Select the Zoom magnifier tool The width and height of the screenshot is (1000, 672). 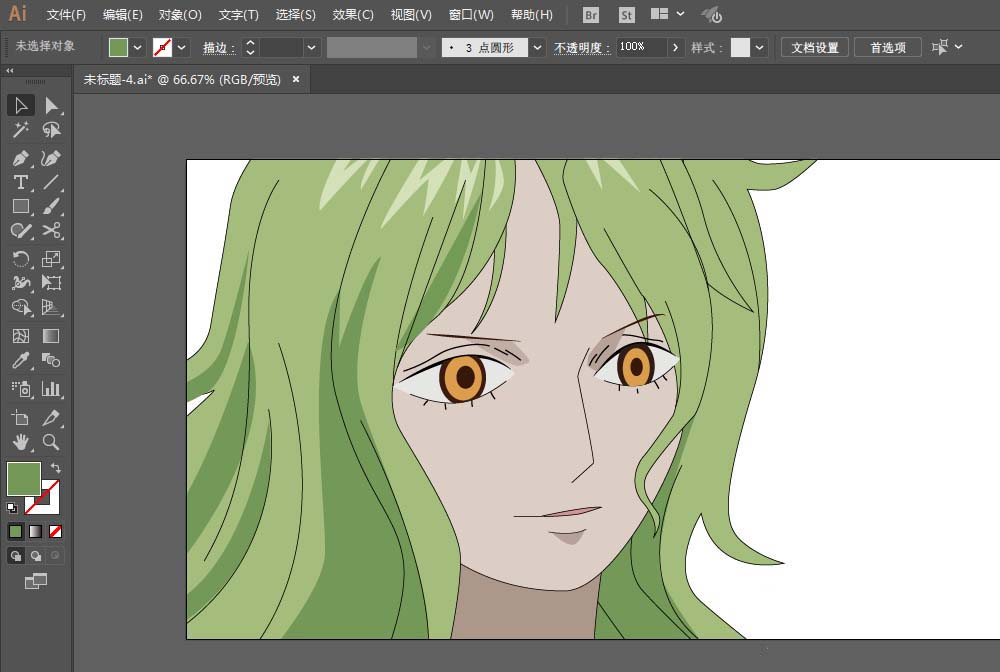(x=52, y=442)
